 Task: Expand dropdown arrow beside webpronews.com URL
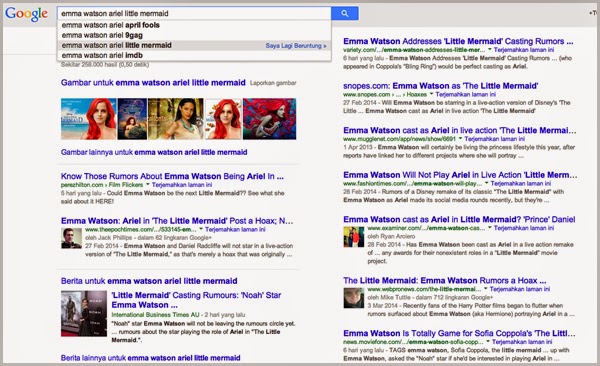(486, 289)
